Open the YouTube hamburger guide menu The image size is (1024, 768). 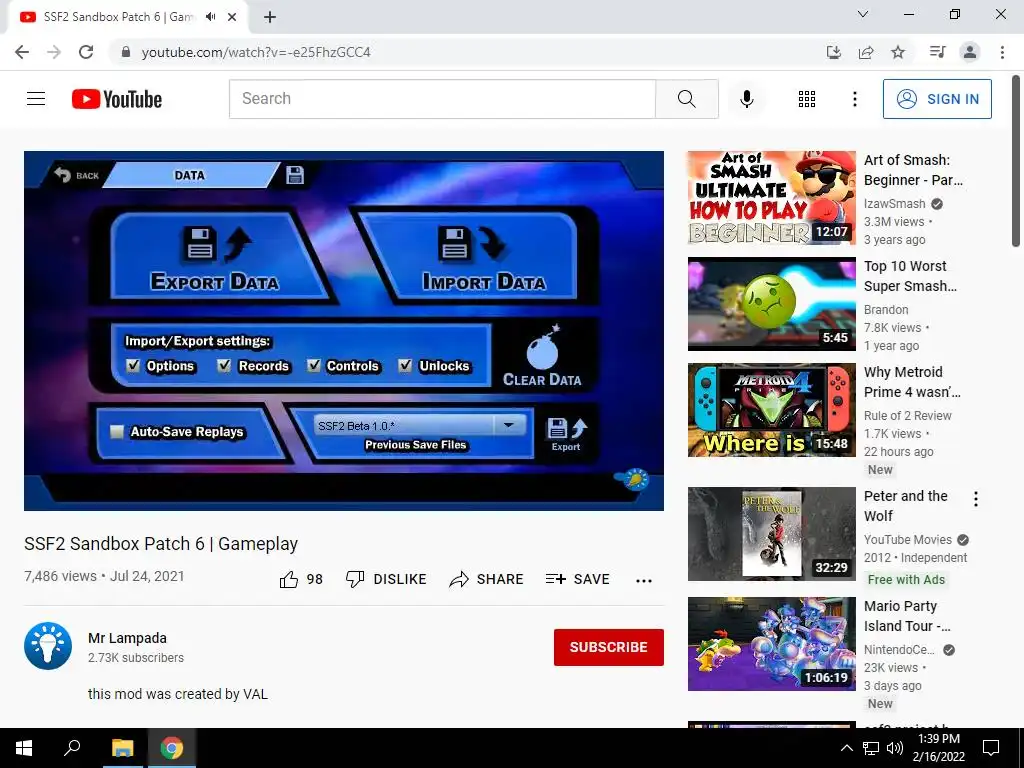coord(36,99)
